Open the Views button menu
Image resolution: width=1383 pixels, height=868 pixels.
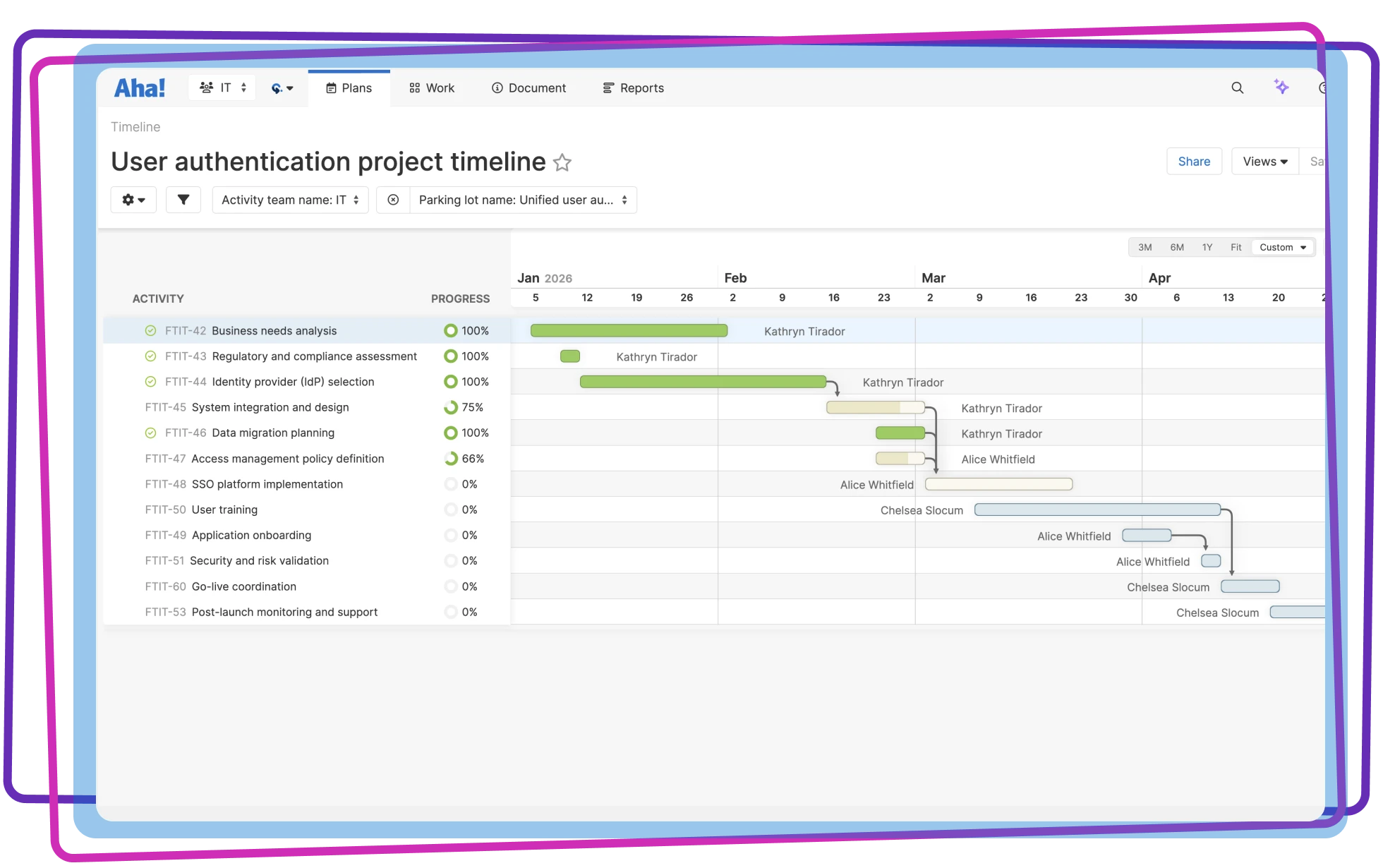click(1264, 162)
